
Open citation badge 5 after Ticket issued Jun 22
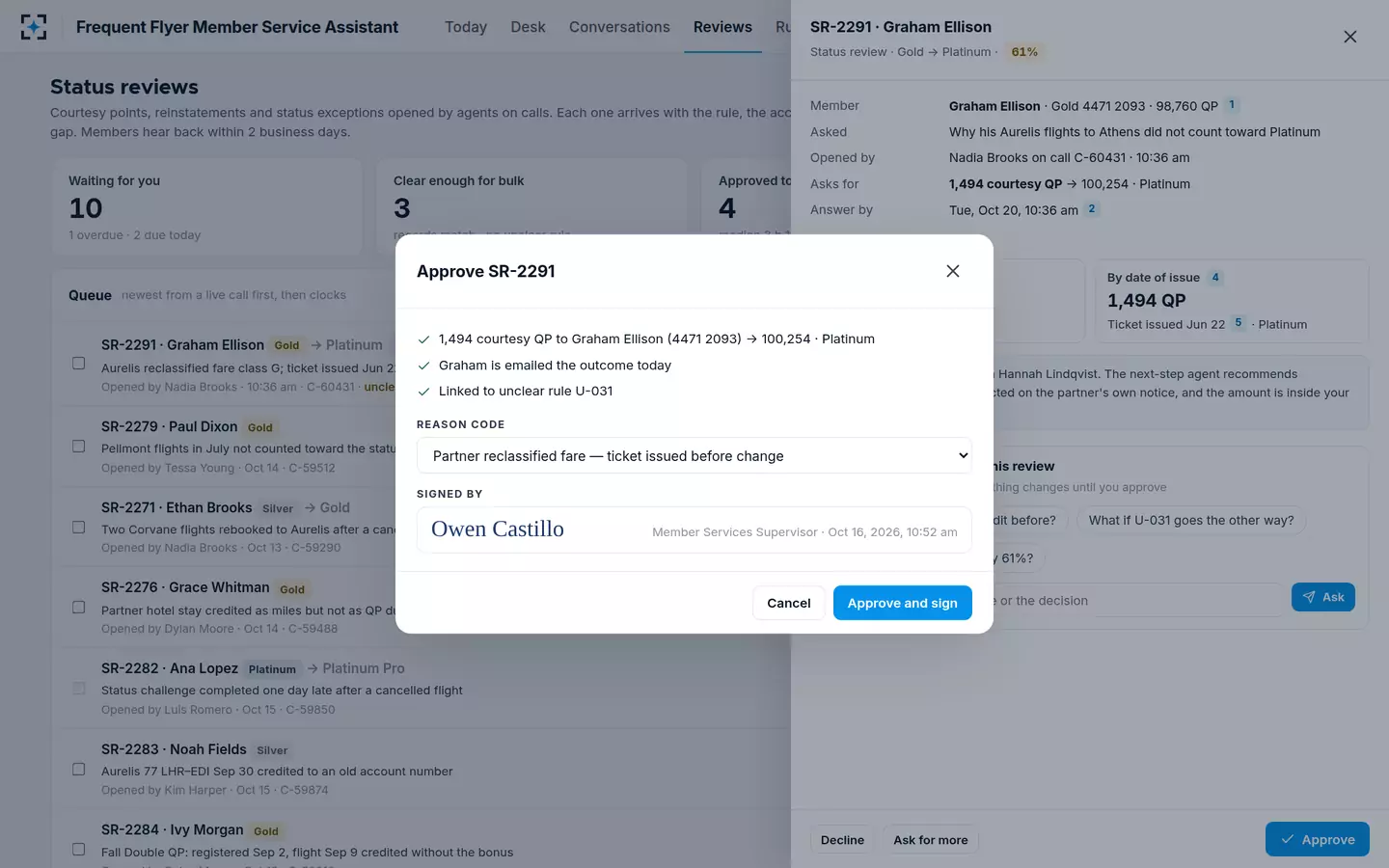(1239, 323)
